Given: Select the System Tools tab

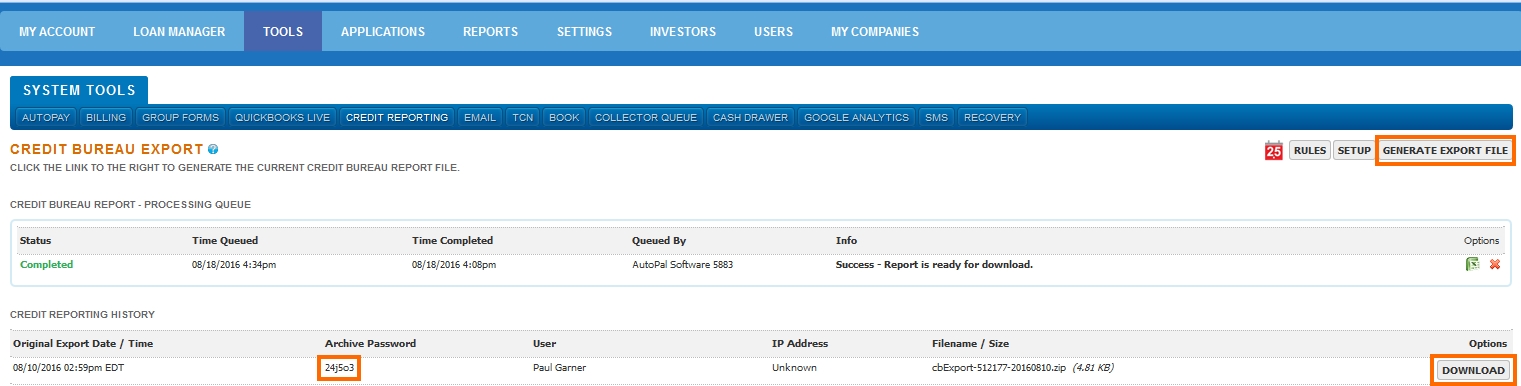Looking at the screenshot, I should tap(79, 90).
